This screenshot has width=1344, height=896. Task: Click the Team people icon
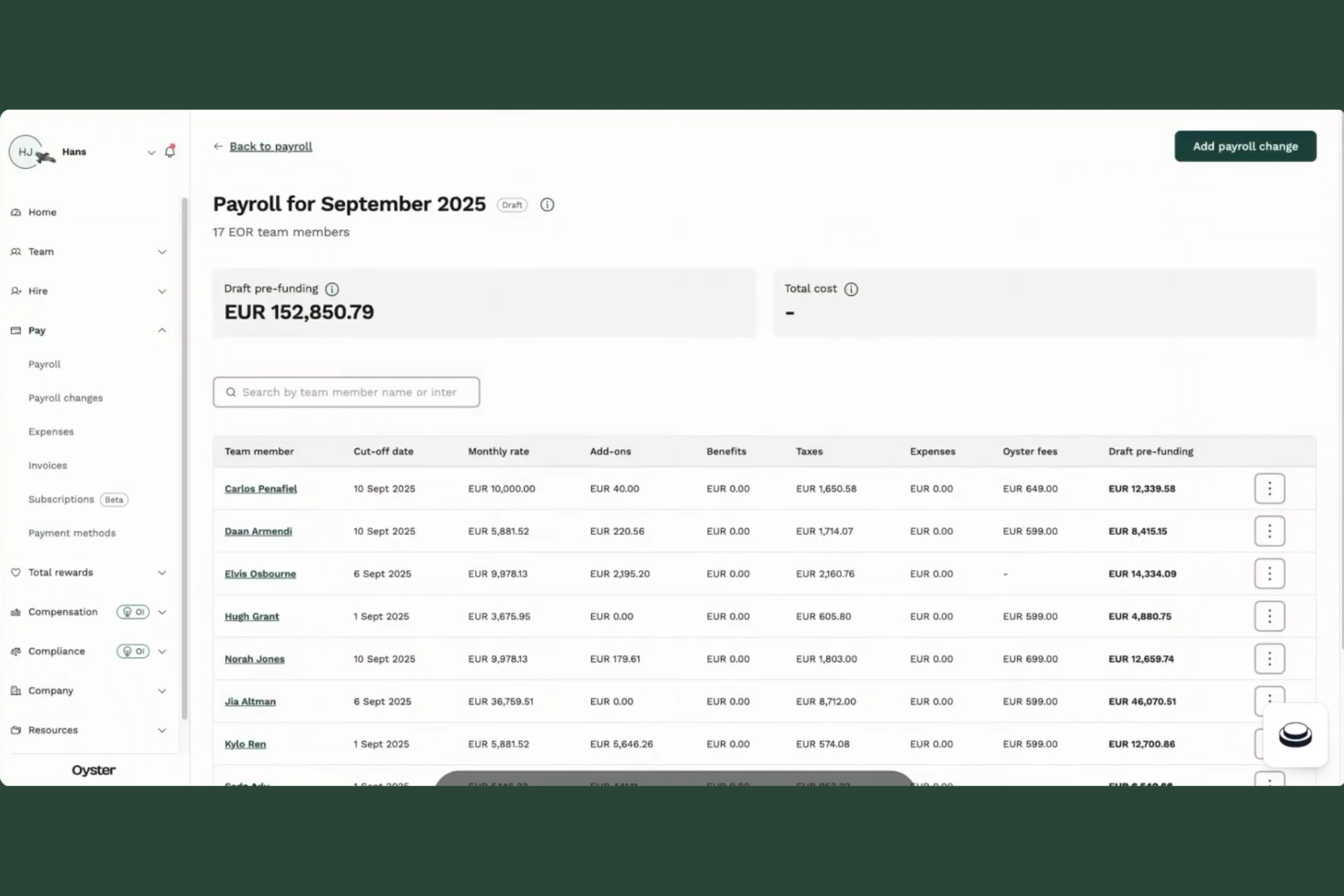coord(15,251)
